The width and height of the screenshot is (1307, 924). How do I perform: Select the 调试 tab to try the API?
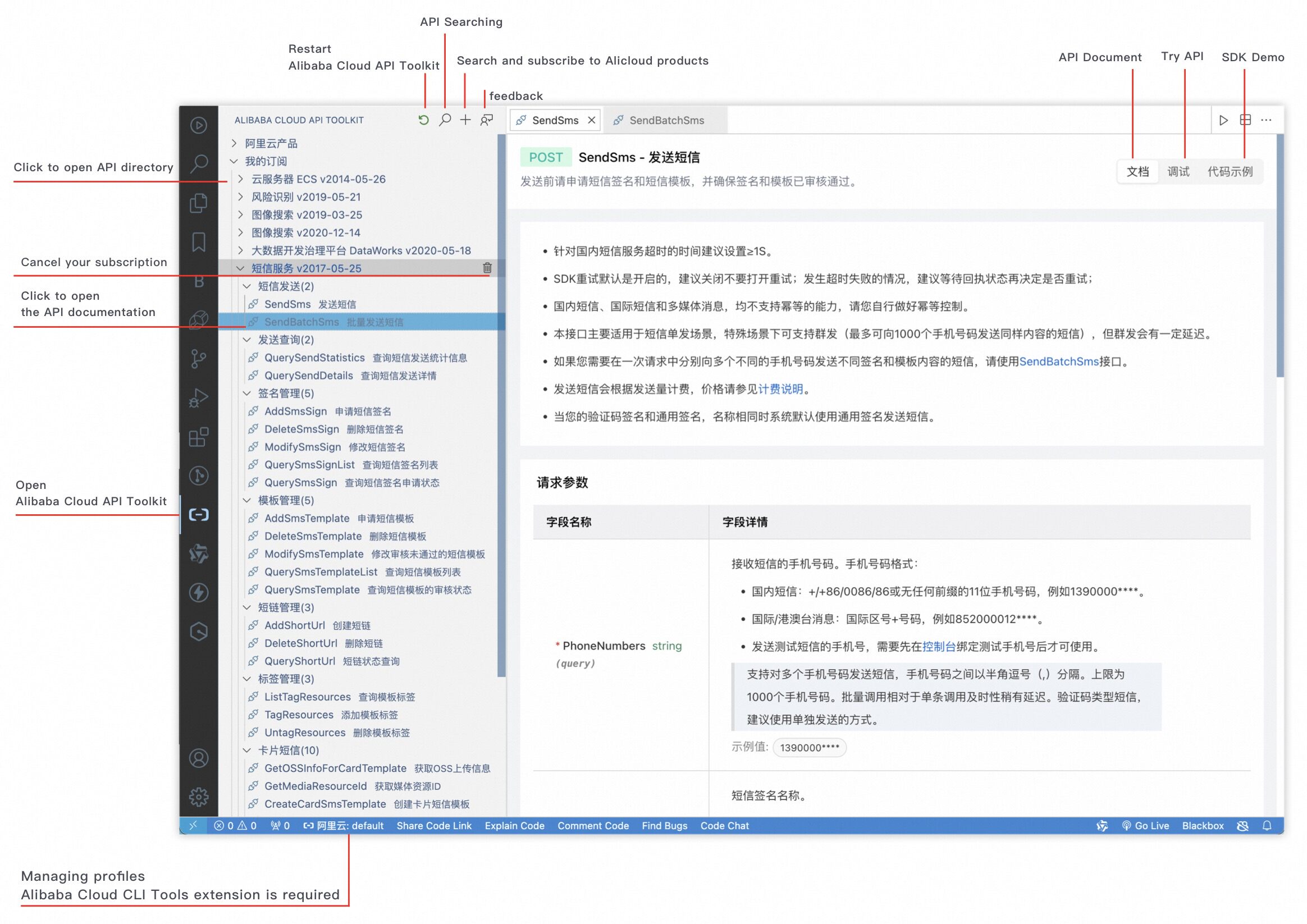pyautogui.click(x=1178, y=171)
